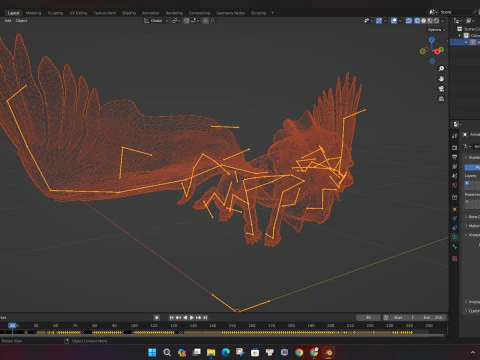The width and height of the screenshot is (480, 360).
Task: Toggle auto keying record button
Action: tap(157, 318)
